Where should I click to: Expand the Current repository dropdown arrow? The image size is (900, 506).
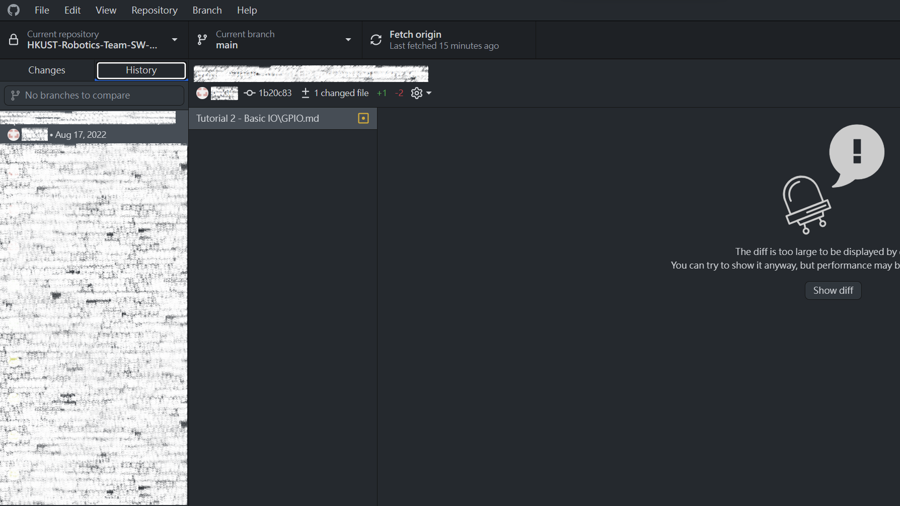(x=175, y=40)
